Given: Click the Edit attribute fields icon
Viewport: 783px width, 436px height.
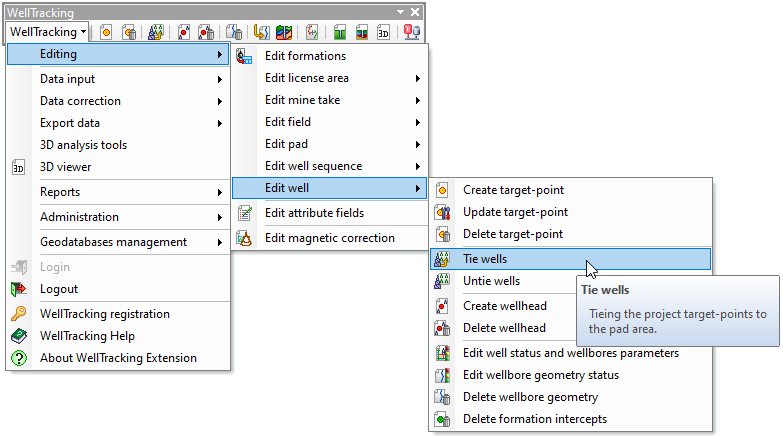Looking at the screenshot, I should point(244,213).
